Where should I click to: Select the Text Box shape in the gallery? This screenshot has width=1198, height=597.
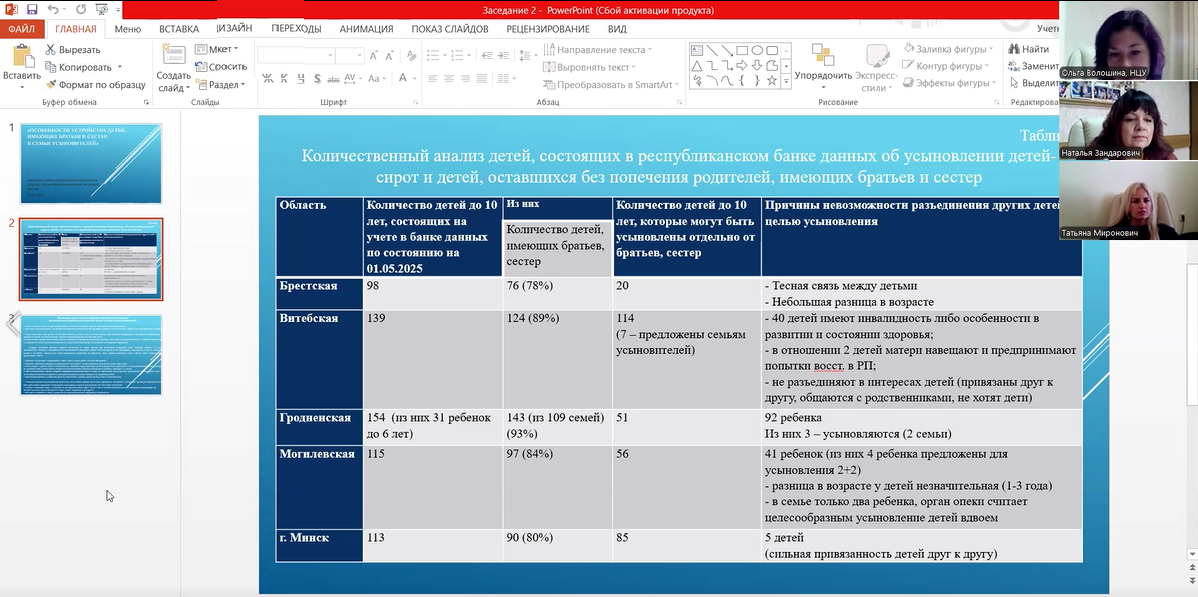[x=697, y=50]
